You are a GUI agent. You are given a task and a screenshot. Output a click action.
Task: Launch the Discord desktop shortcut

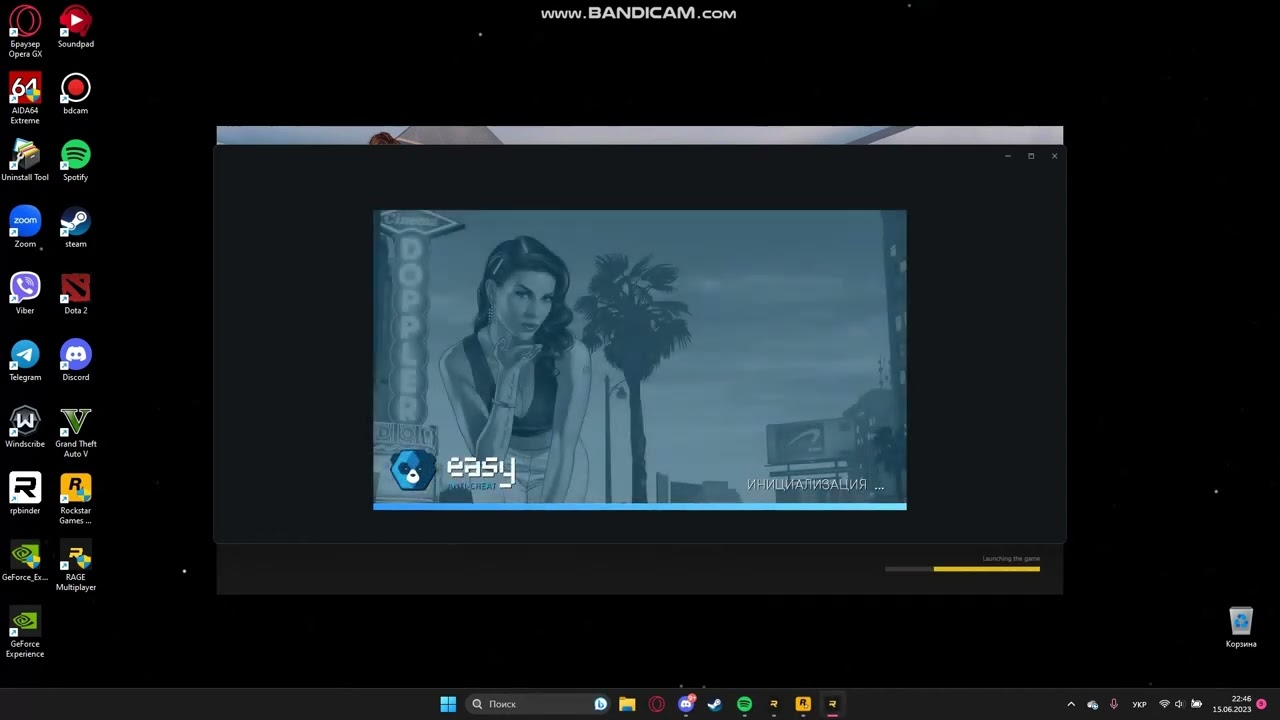pyautogui.click(x=76, y=361)
